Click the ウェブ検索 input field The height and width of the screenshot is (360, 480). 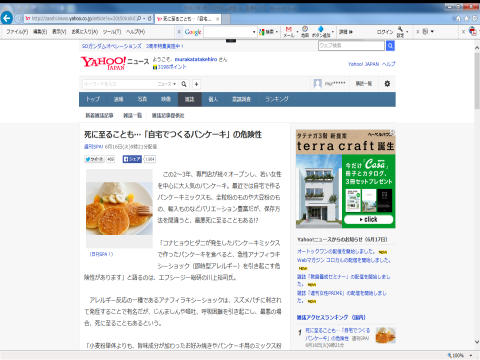tap(351, 45)
